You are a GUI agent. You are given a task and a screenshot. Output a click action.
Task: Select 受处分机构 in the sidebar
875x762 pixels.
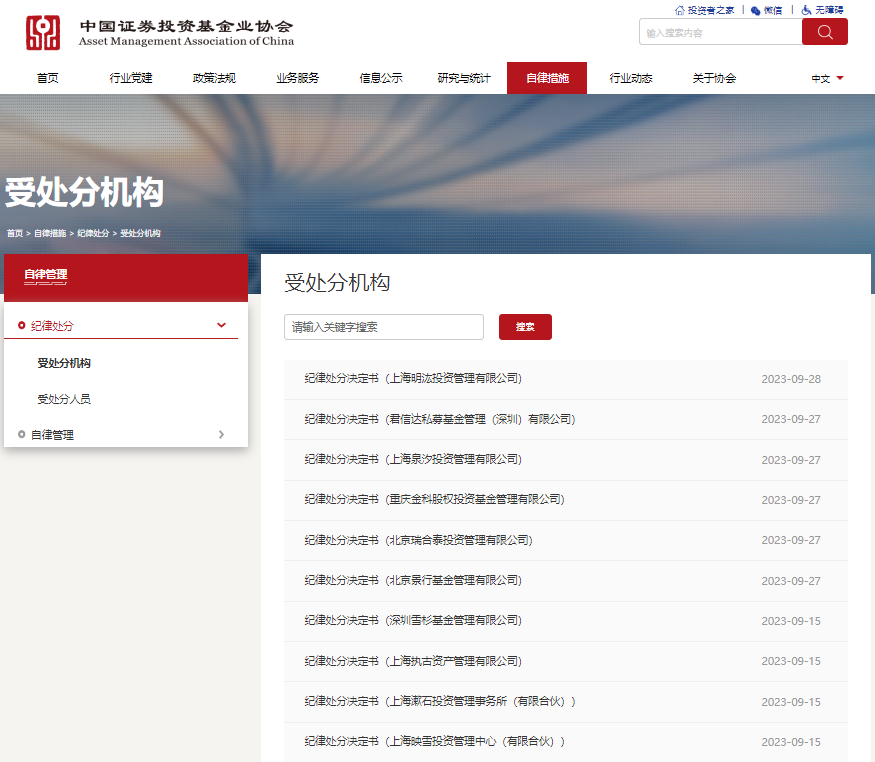(x=64, y=363)
